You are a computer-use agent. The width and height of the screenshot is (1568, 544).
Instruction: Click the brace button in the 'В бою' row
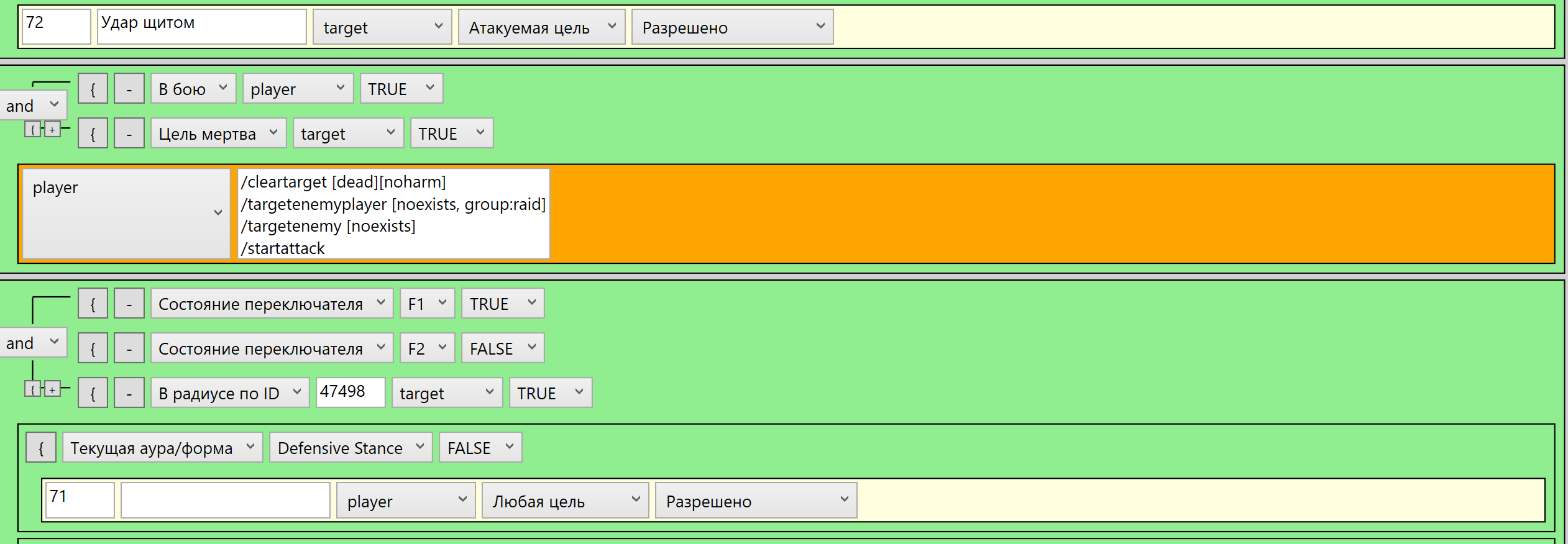pyautogui.click(x=93, y=89)
